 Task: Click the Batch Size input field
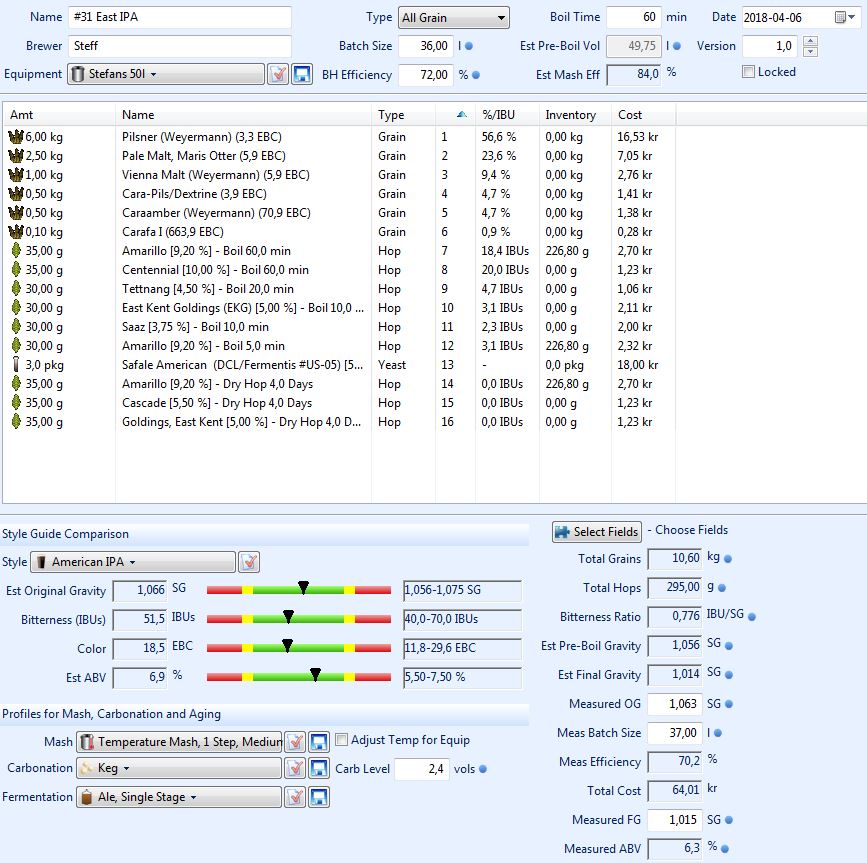click(x=426, y=46)
